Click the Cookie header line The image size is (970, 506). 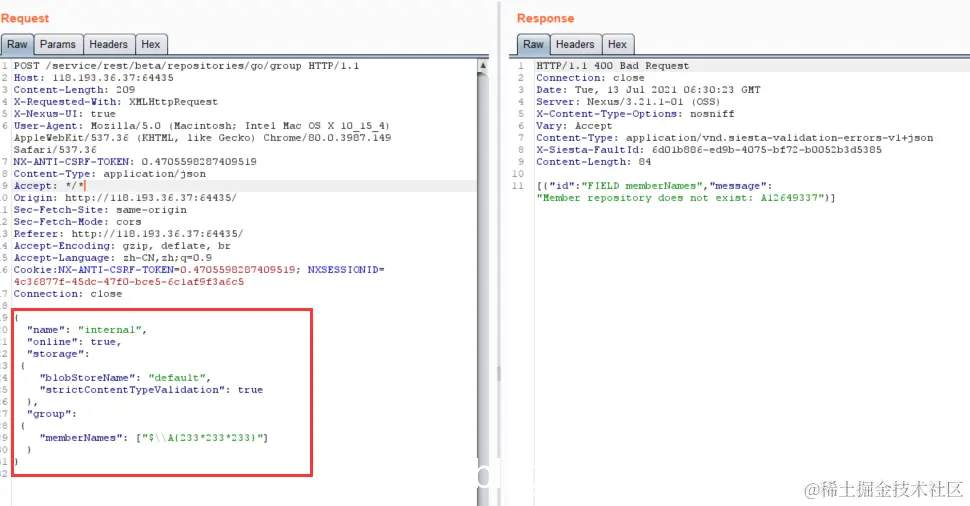[x=199, y=270]
